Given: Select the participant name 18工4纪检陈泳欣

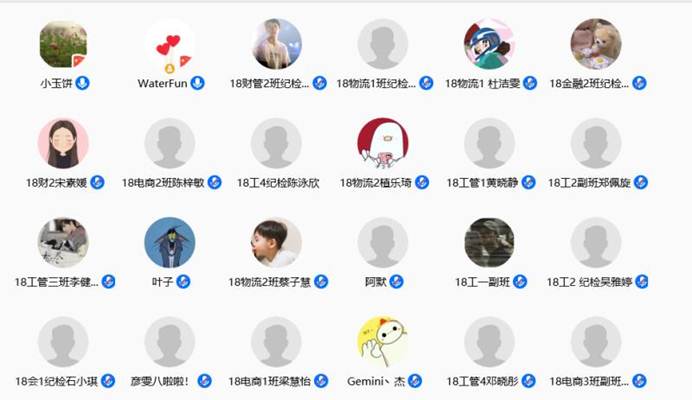Looking at the screenshot, I should click(278, 183).
